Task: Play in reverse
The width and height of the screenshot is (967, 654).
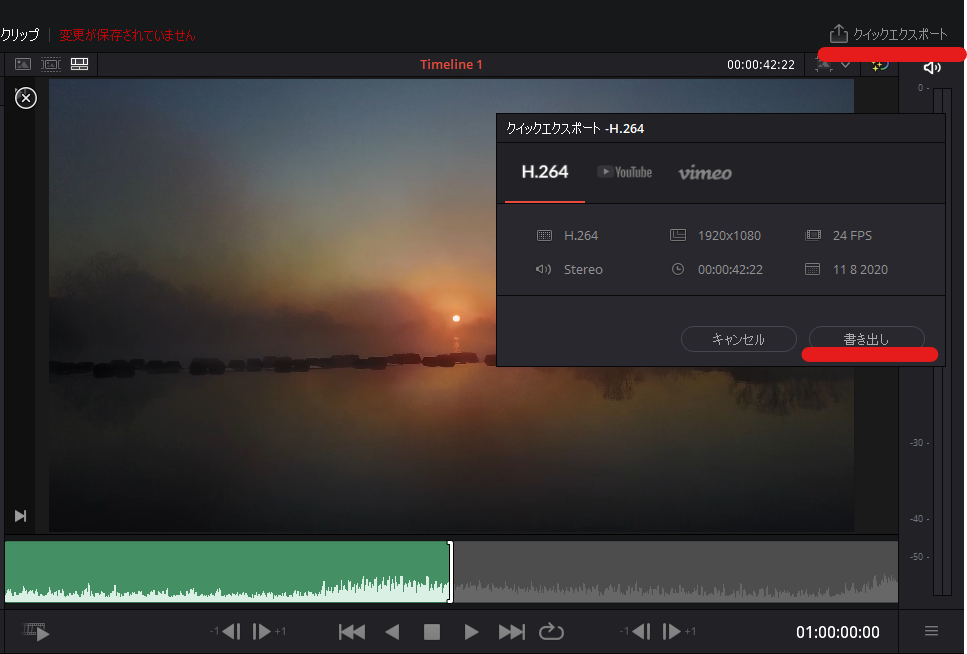Action: [392, 632]
